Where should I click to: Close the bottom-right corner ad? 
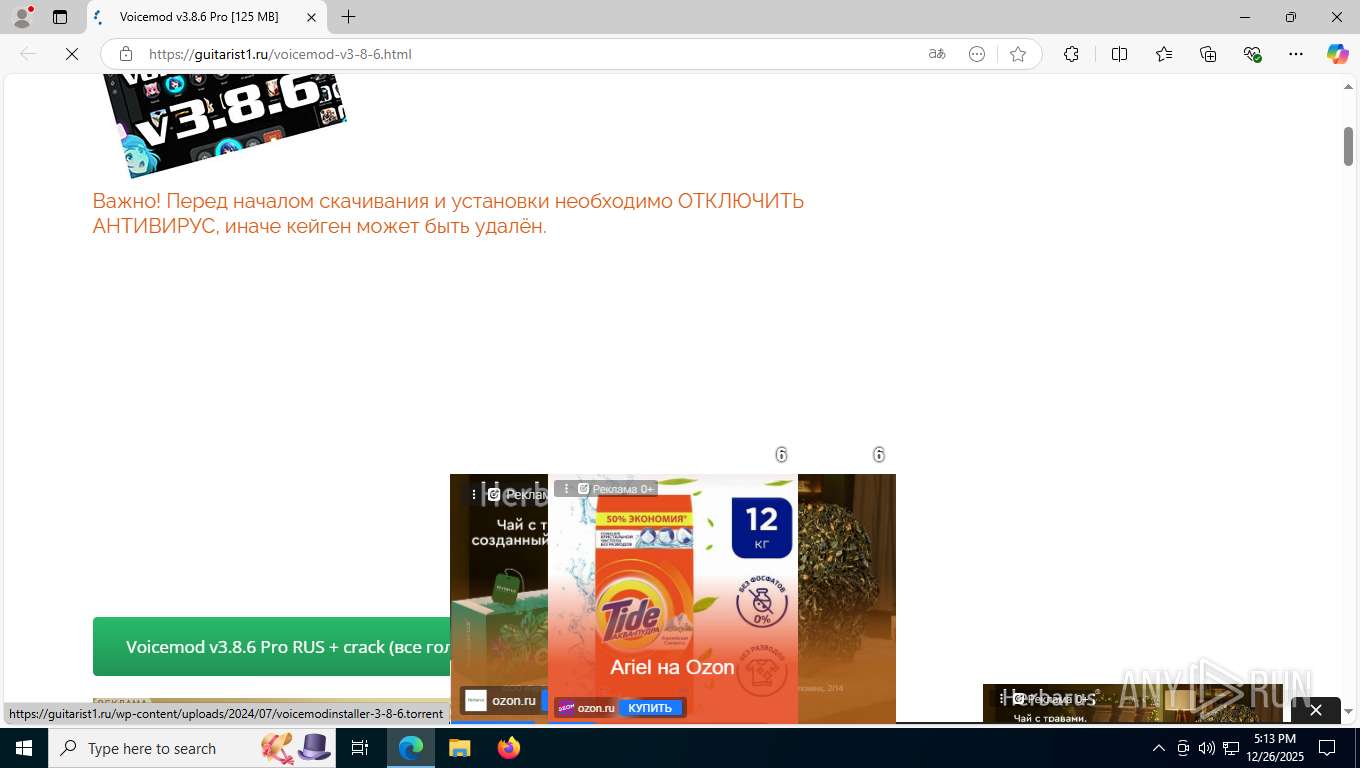point(1316,710)
